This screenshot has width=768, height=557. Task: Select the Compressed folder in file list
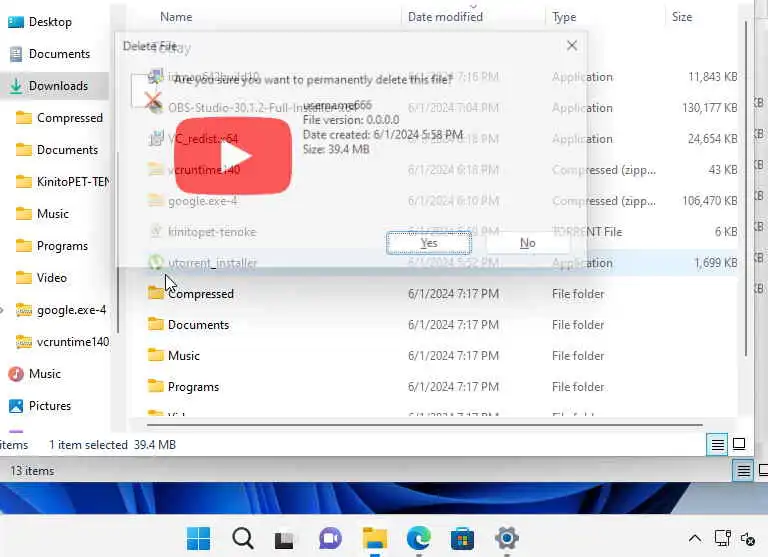tap(201, 294)
